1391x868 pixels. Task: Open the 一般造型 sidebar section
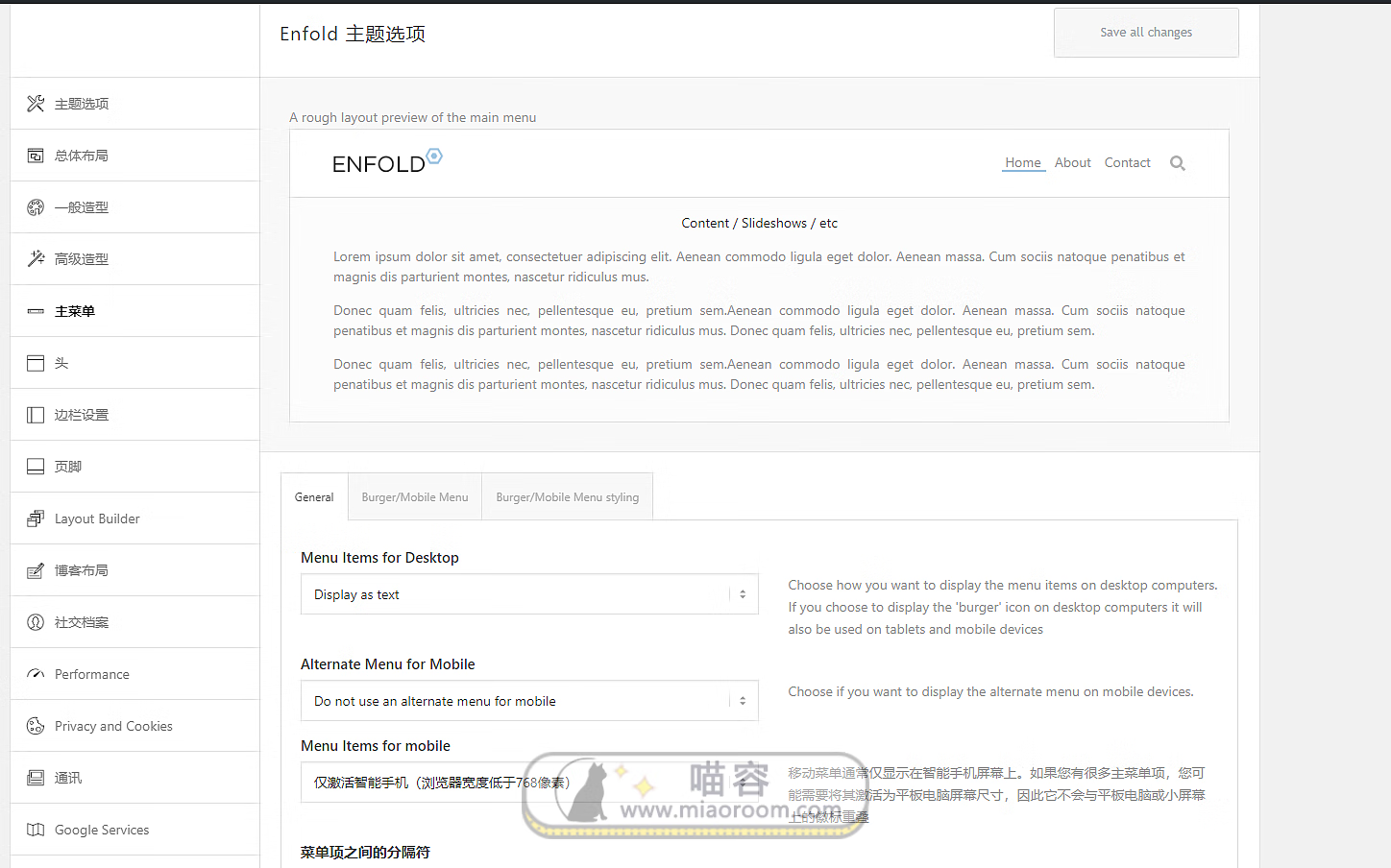[x=134, y=207]
